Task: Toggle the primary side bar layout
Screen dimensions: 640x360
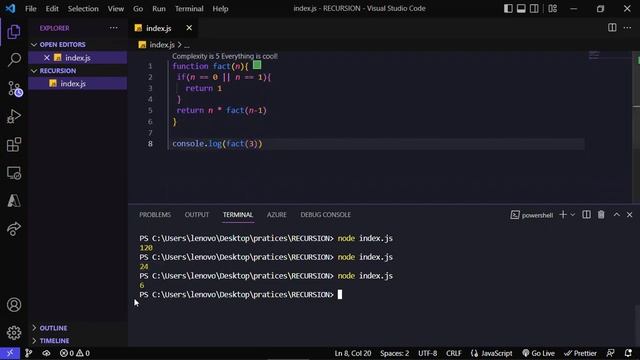Action: click(508, 9)
